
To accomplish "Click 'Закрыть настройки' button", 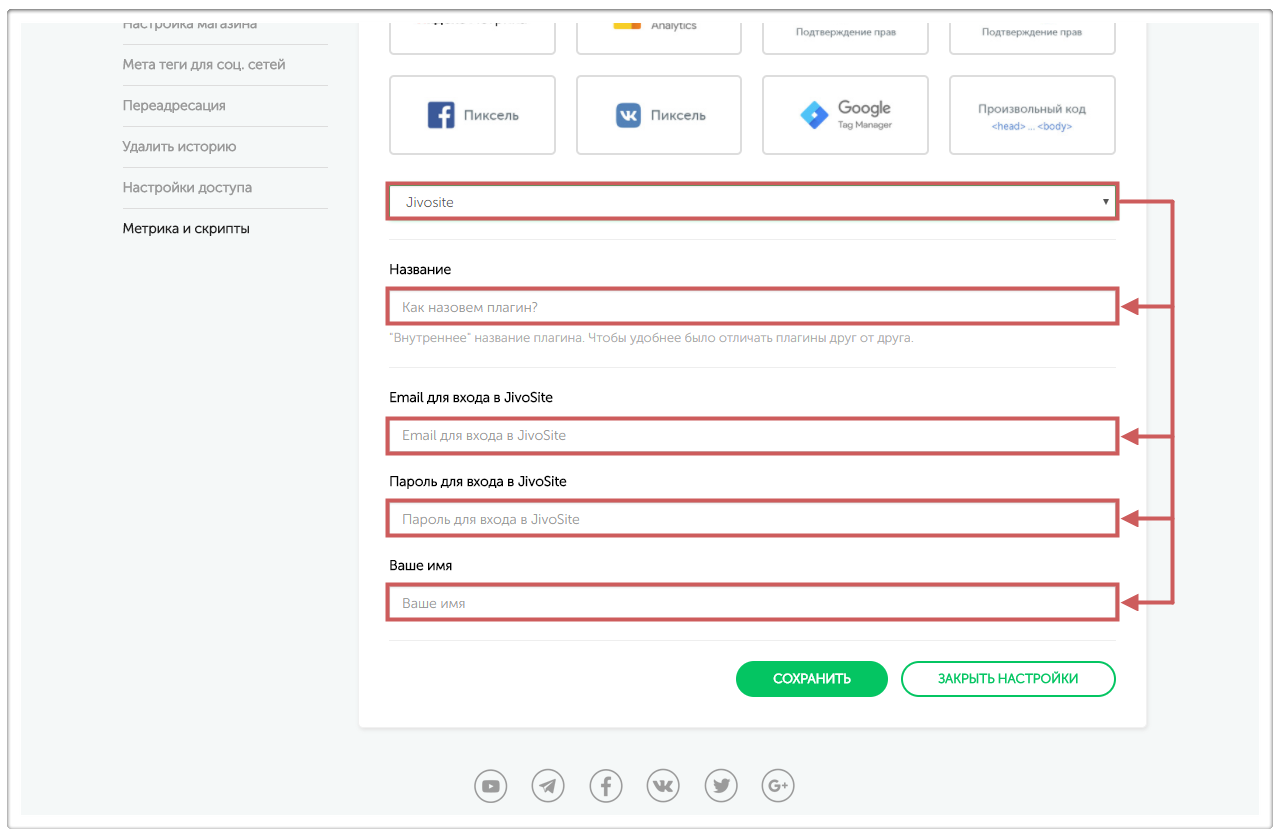I will [1007, 679].
